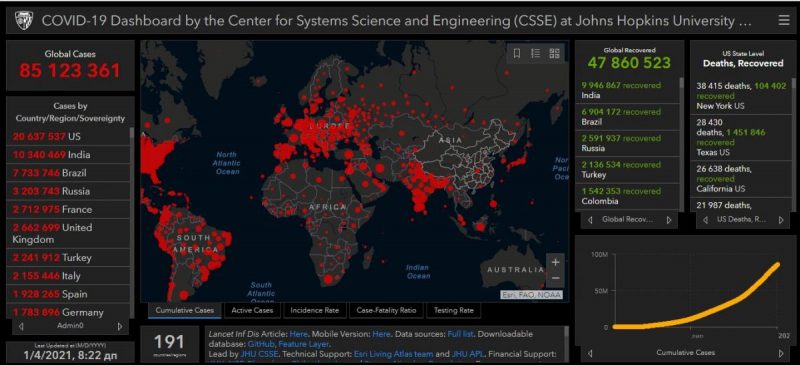Select Turkey recovered entry
The image size is (800, 365).
click(x=628, y=170)
